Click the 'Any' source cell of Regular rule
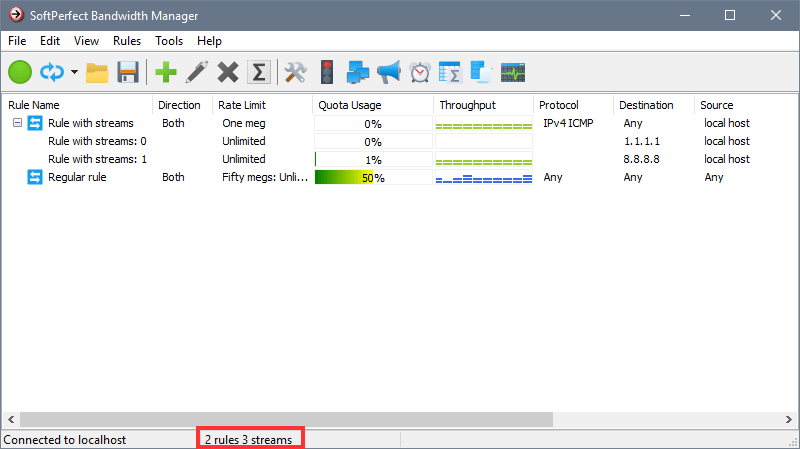This screenshot has height=449, width=800. click(x=713, y=177)
